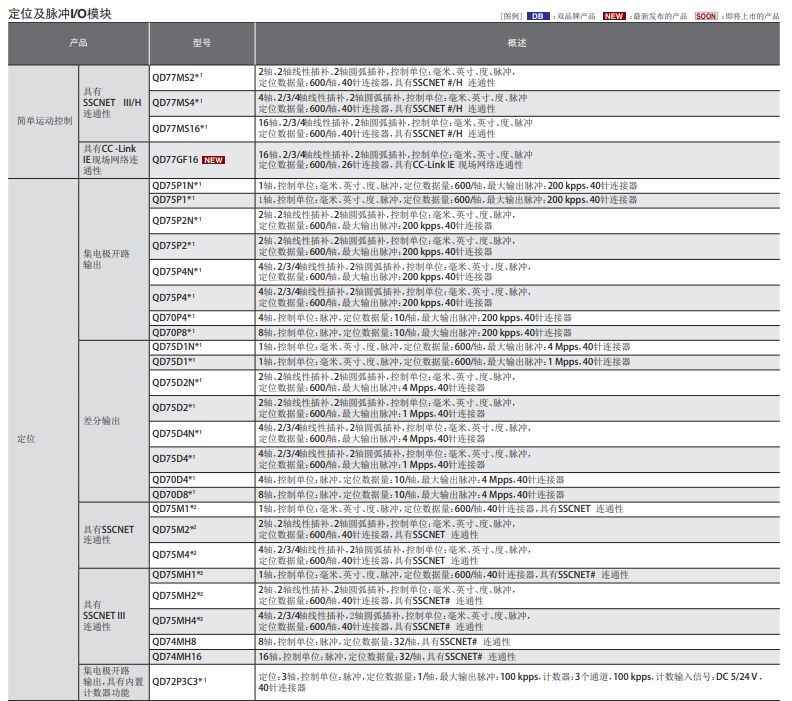Click the 具有 SSCNET III 连通性 subcategory cell
This screenshot has width=792, height=701.
click(x=114, y=616)
